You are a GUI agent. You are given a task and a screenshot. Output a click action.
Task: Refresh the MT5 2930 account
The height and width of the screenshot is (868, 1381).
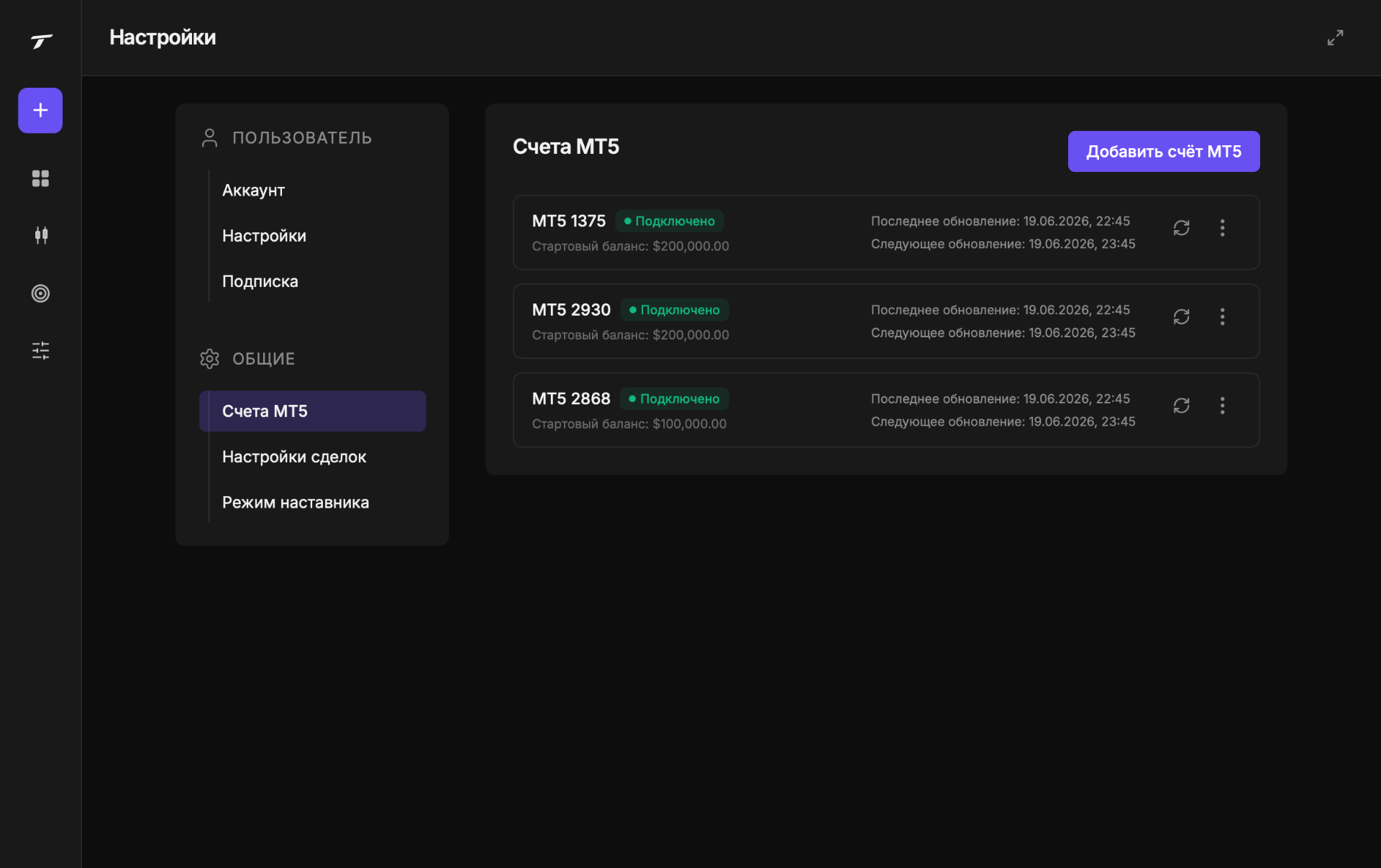(1181, 316)
